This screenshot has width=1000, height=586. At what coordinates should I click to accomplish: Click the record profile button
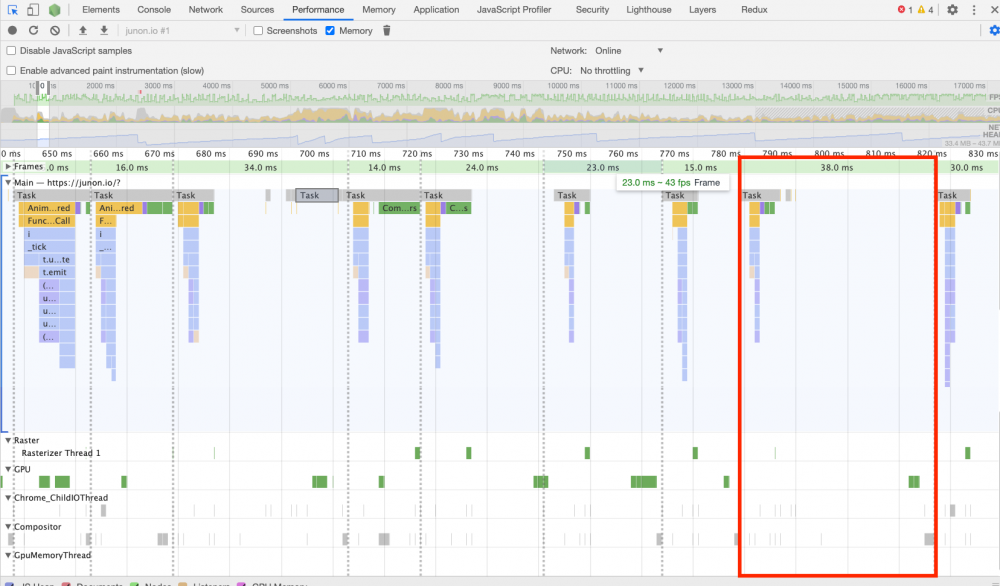click(x=12, y=30)
